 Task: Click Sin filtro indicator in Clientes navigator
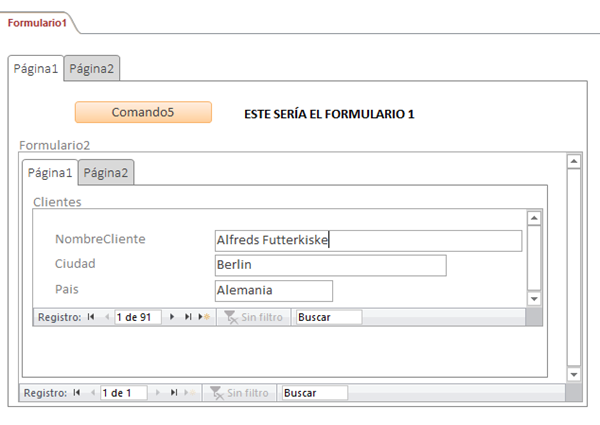pyautogui.click(x=254, y=317)
